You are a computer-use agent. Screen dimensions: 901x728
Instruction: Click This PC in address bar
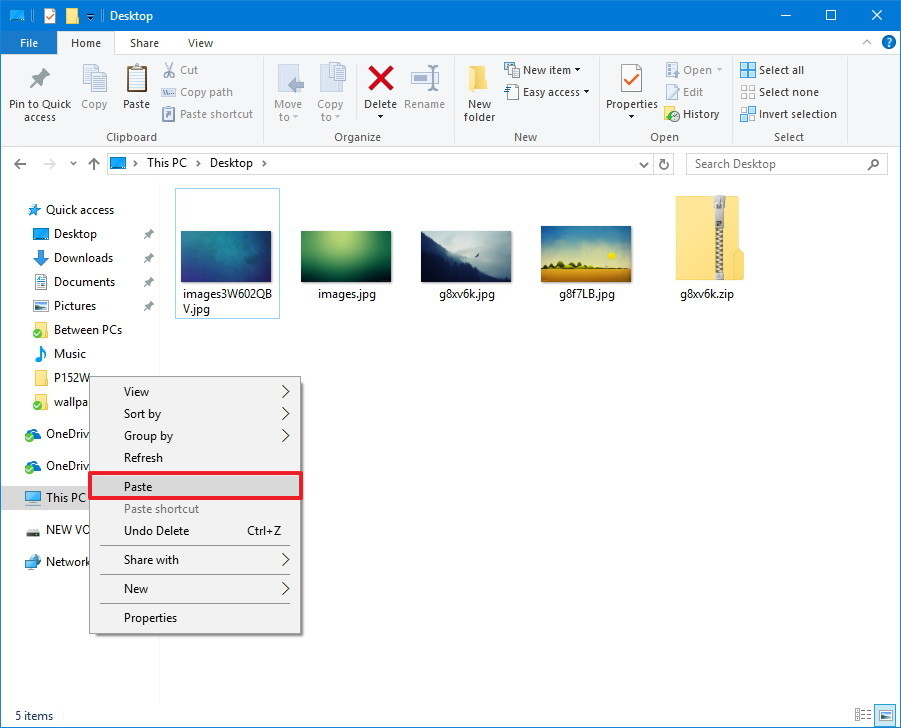tap(167, 163)
